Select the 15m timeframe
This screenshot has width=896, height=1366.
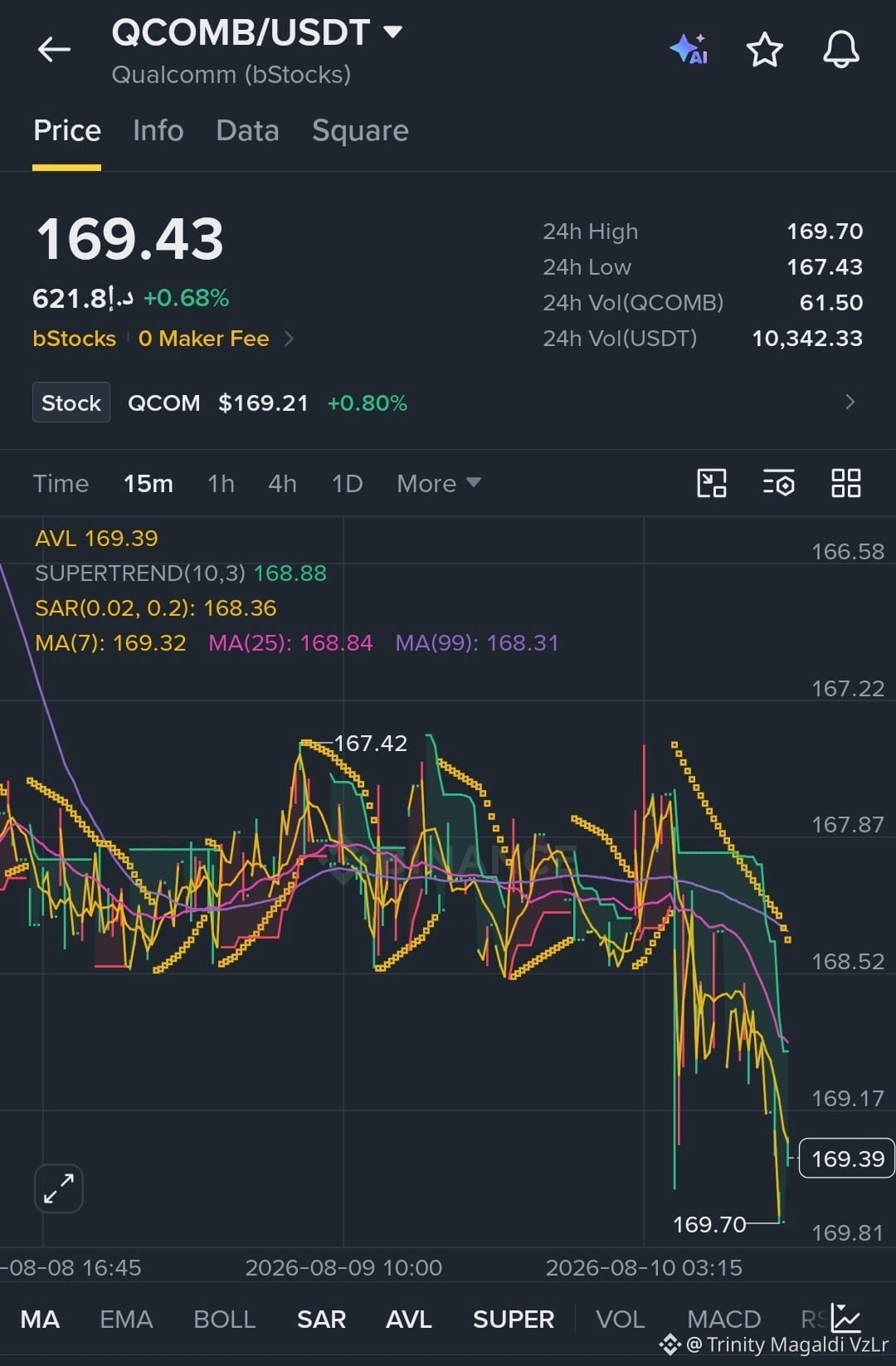point(149,483)
